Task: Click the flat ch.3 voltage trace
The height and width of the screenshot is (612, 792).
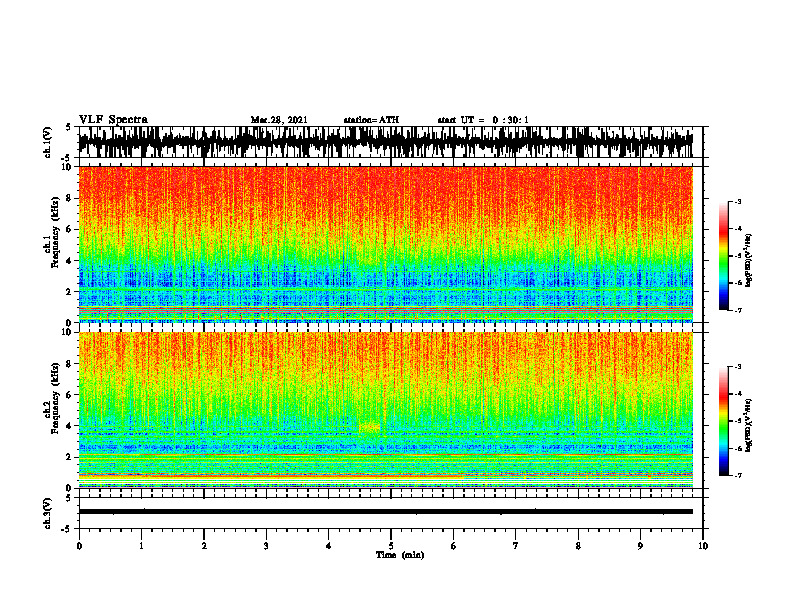Action: (385, 512)
